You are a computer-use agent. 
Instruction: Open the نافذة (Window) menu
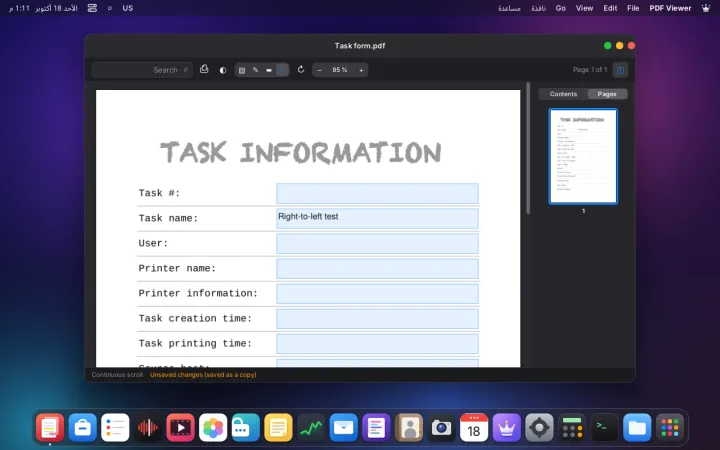tap(538, 8)
